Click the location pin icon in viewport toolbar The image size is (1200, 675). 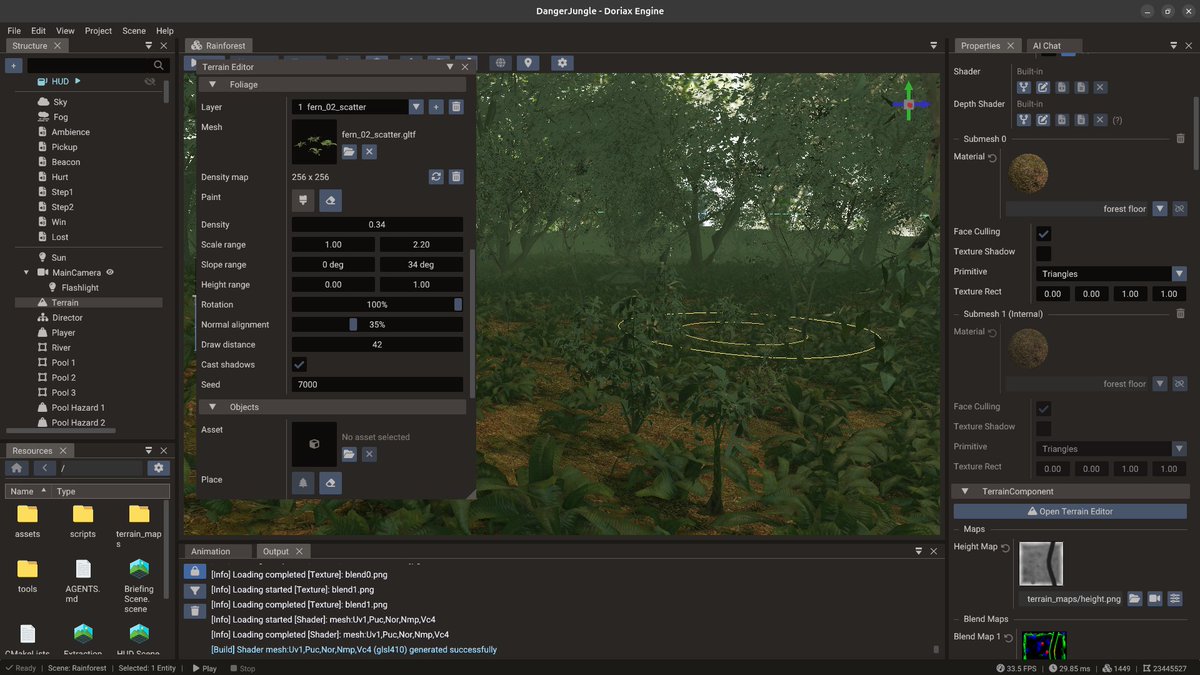(x=528, y=62)
